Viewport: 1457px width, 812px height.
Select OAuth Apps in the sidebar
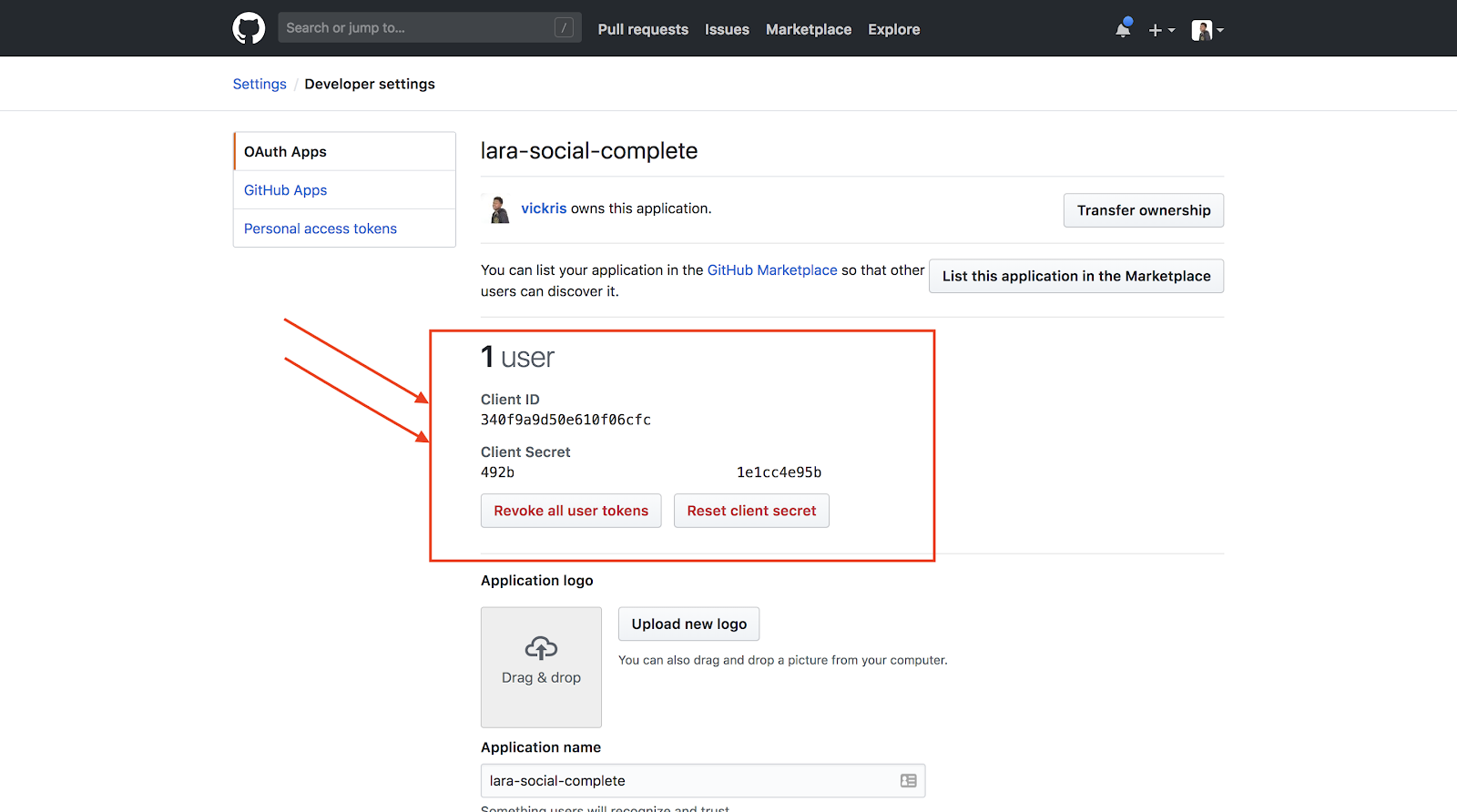pos(344,151)
